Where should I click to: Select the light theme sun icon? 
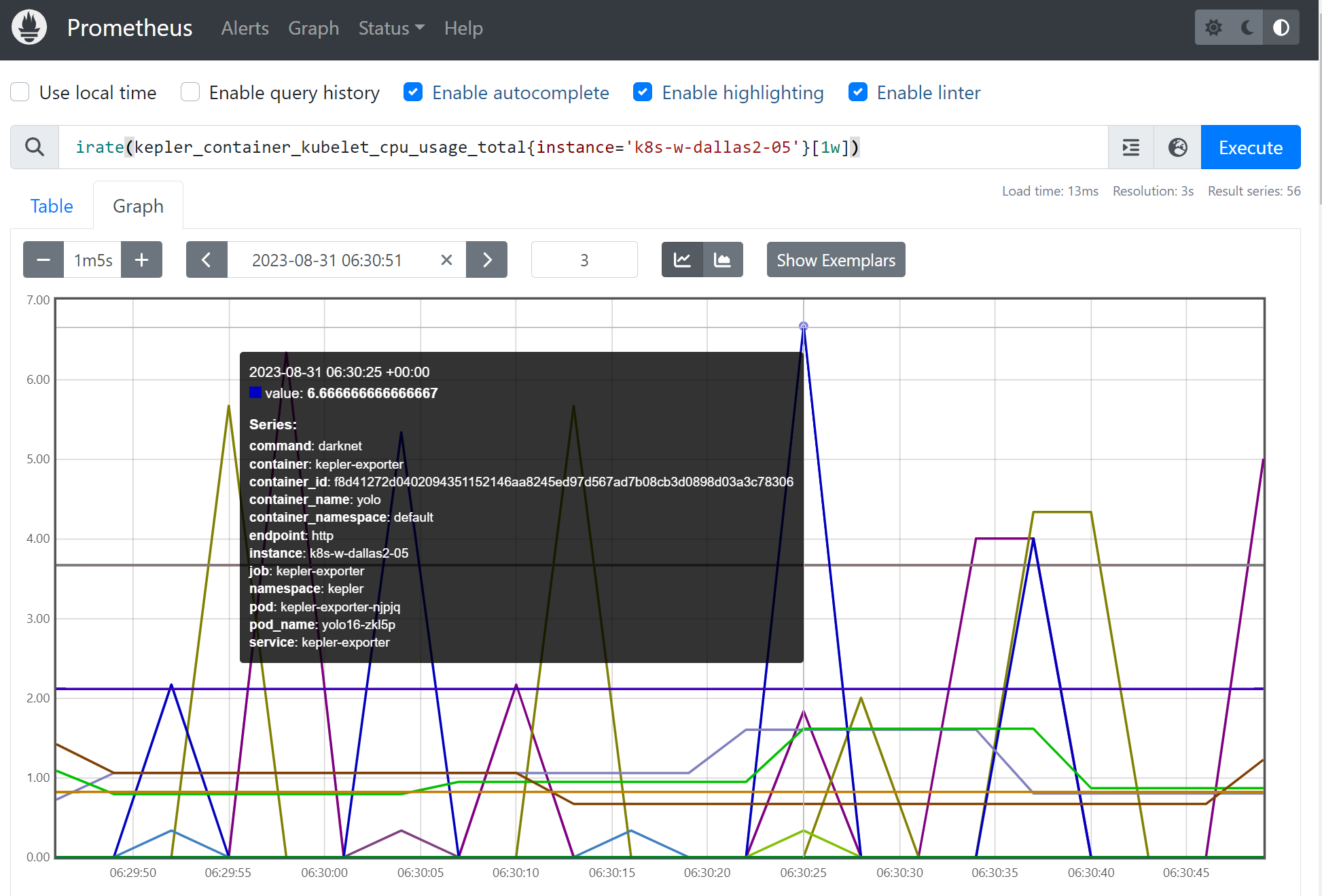(1214, 27)
